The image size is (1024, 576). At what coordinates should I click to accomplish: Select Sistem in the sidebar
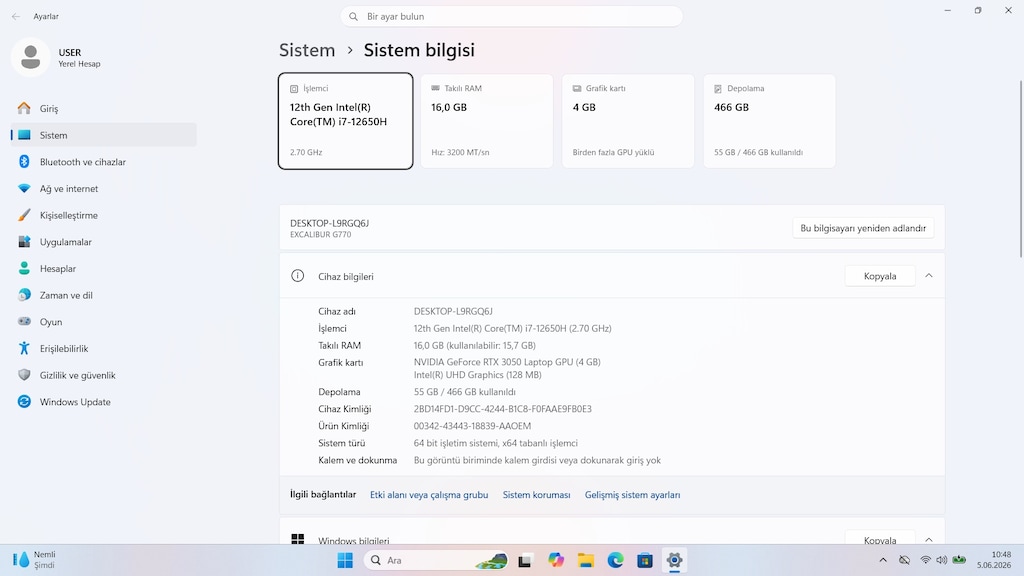(x=103, y=135)
